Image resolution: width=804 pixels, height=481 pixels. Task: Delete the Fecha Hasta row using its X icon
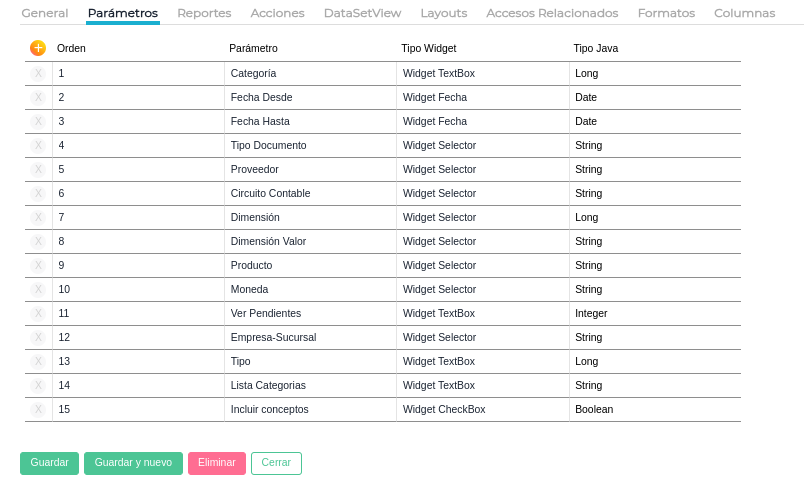click(38, 121)
